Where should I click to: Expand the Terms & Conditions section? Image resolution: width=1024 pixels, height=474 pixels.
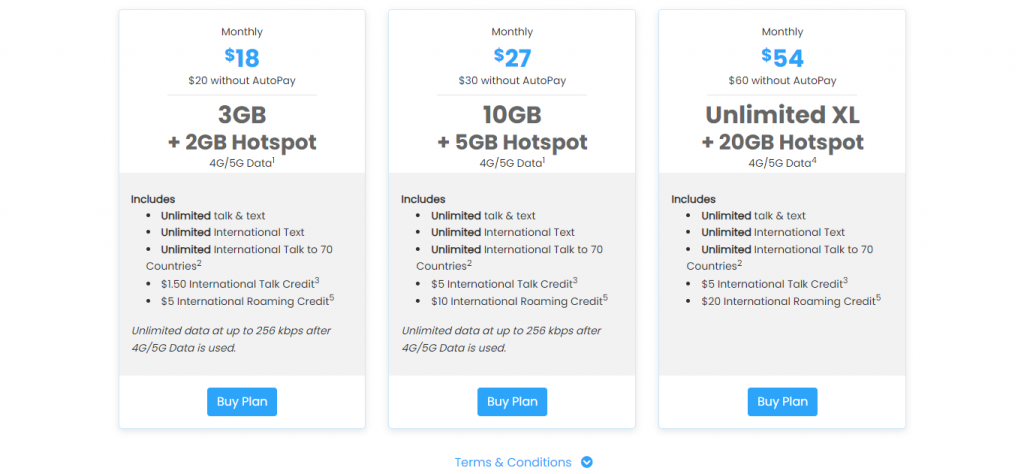513,462
